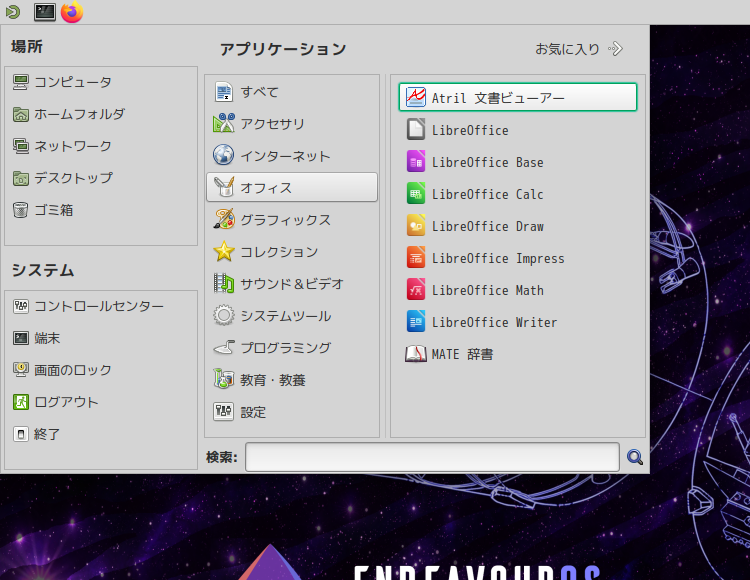Launch Firefox from the top panel
Image resolution: width=750 pixels, height=580 pixels.
pyautogui.click(x=72, y=11)
